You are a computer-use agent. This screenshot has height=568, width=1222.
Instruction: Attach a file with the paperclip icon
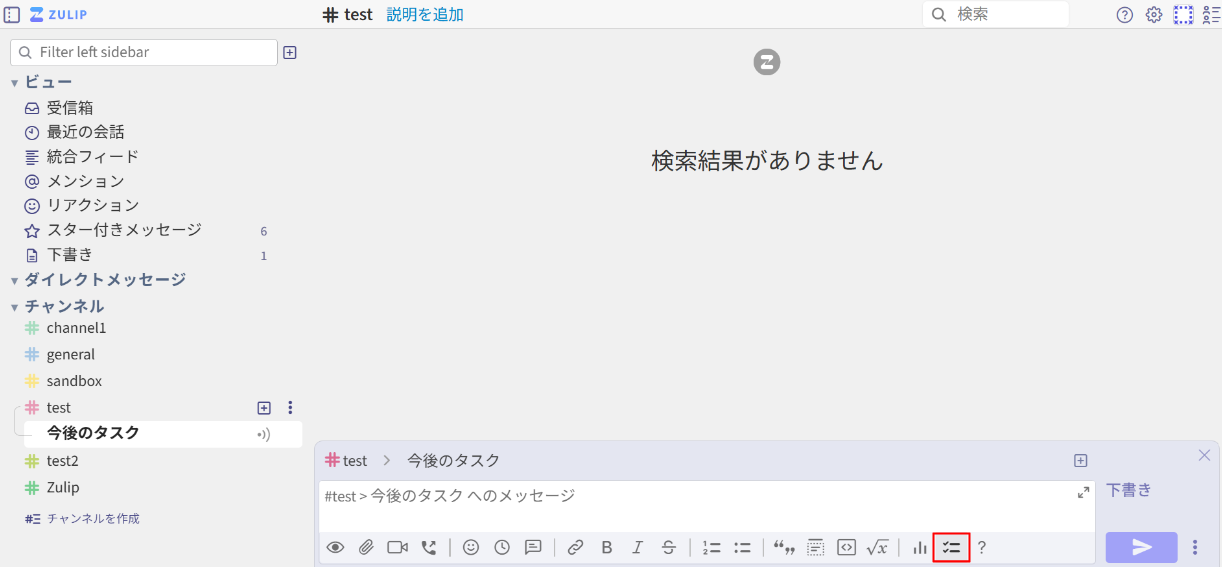[366, 547]
